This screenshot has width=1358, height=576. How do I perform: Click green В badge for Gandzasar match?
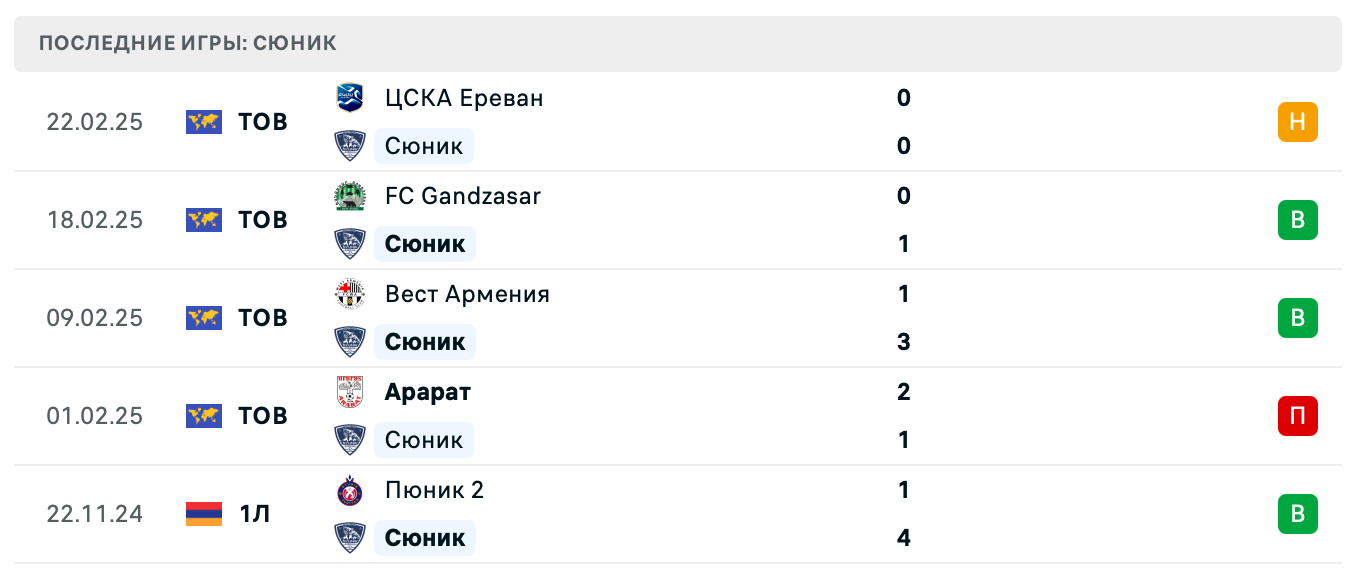click(1297, 220)
